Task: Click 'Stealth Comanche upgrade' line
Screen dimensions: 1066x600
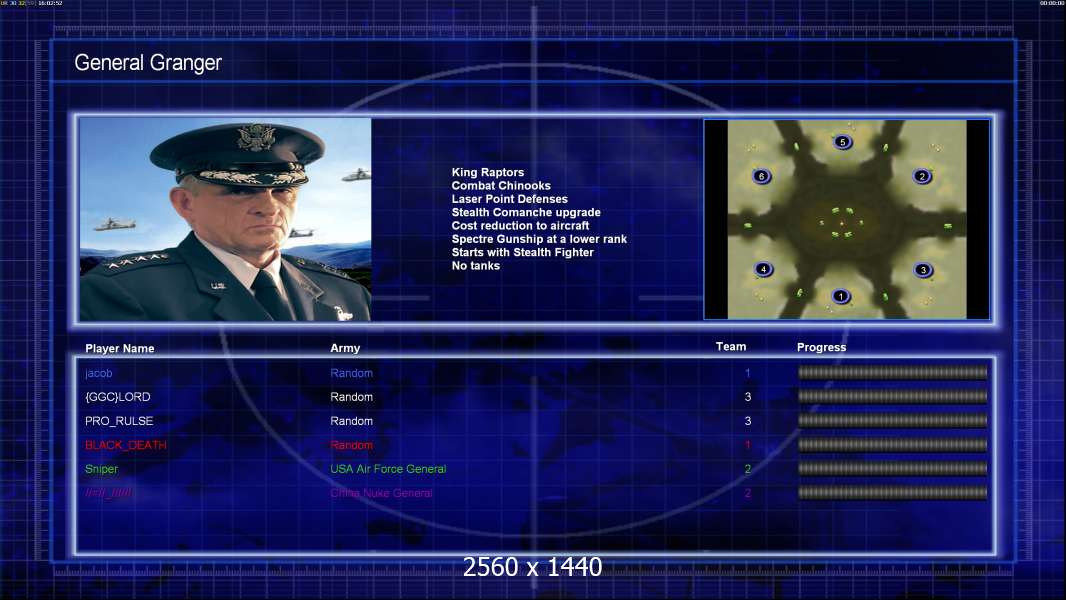Action: [x=526, y=213]
